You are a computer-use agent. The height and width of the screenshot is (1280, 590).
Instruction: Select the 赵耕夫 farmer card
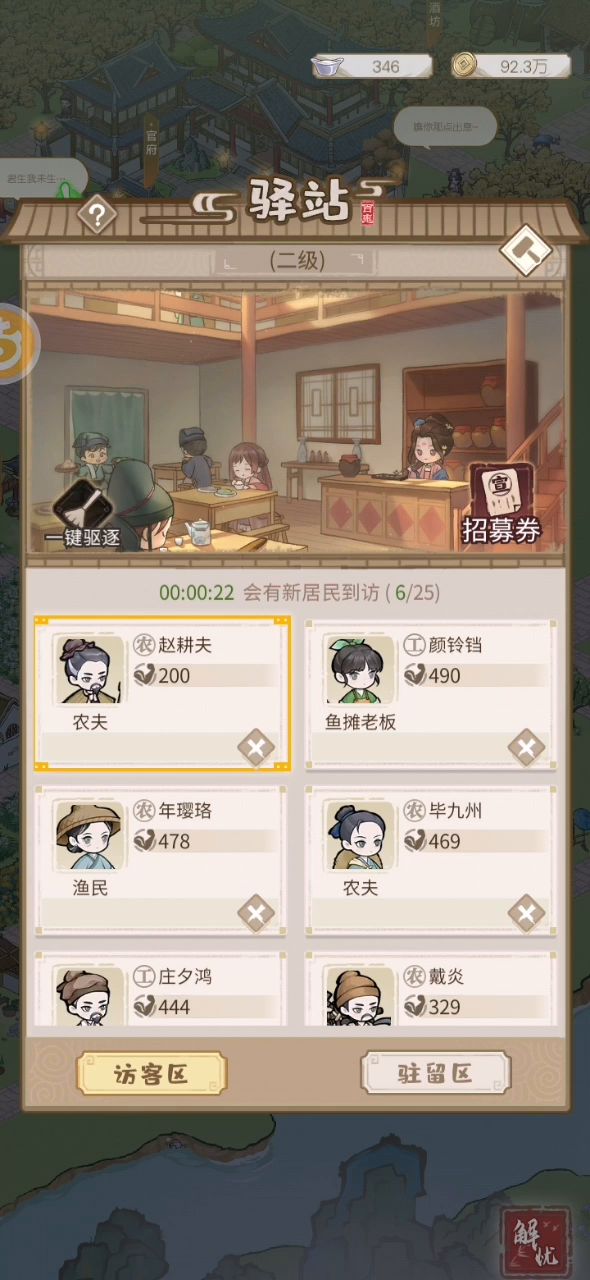point(163,694)
